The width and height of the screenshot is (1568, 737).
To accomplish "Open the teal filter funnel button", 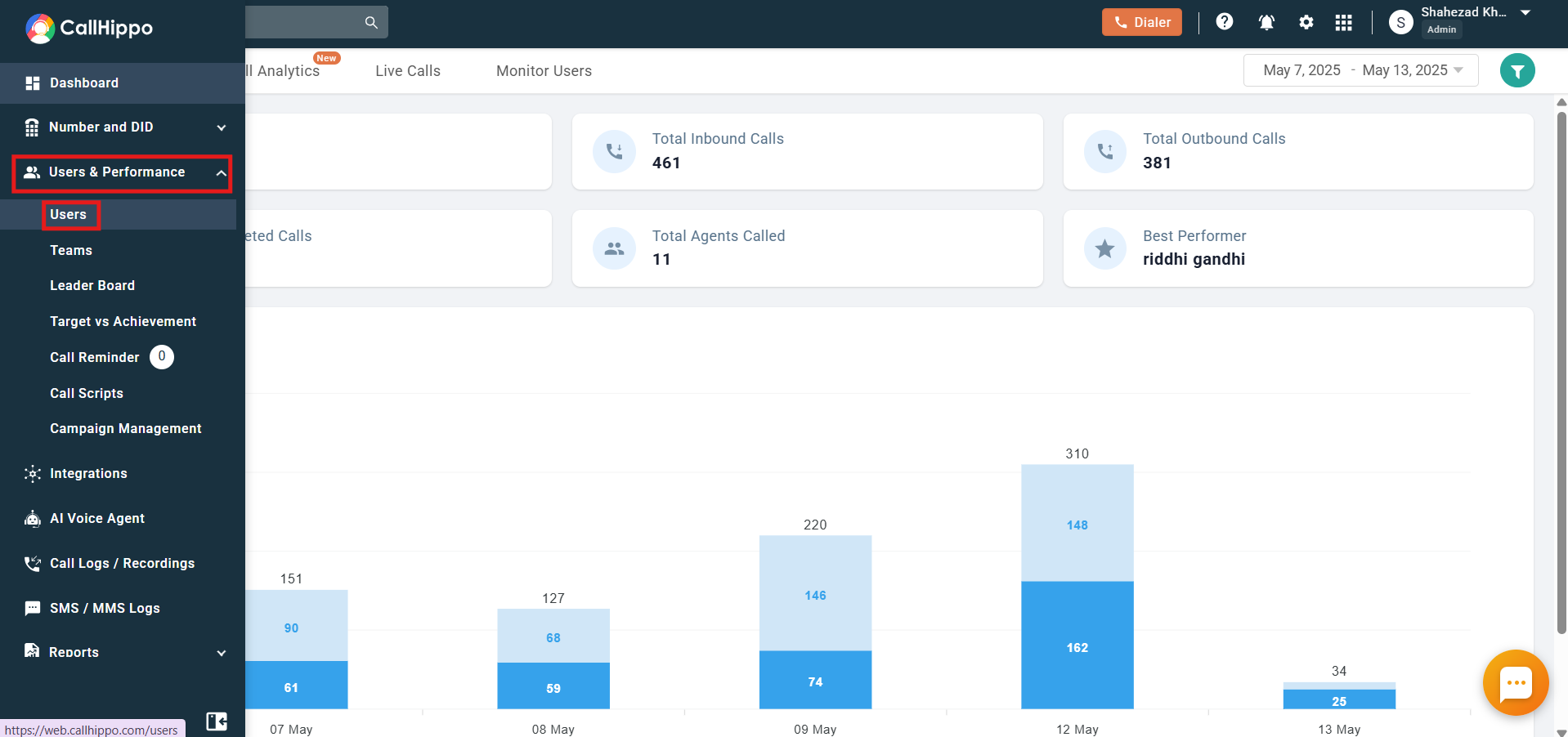I will point(1517,71).
